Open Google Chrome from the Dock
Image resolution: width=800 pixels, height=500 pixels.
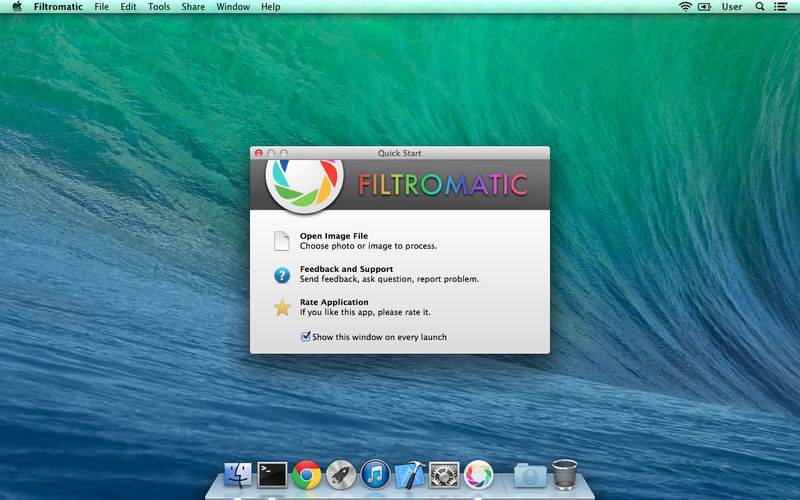click(306, 475)
